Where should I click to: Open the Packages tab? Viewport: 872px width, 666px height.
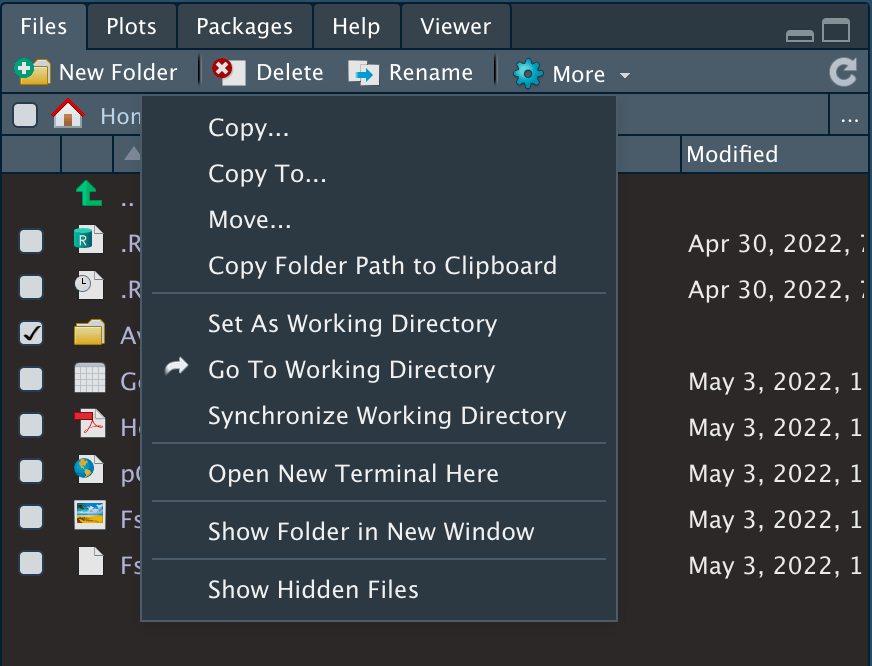click(244, 26)
